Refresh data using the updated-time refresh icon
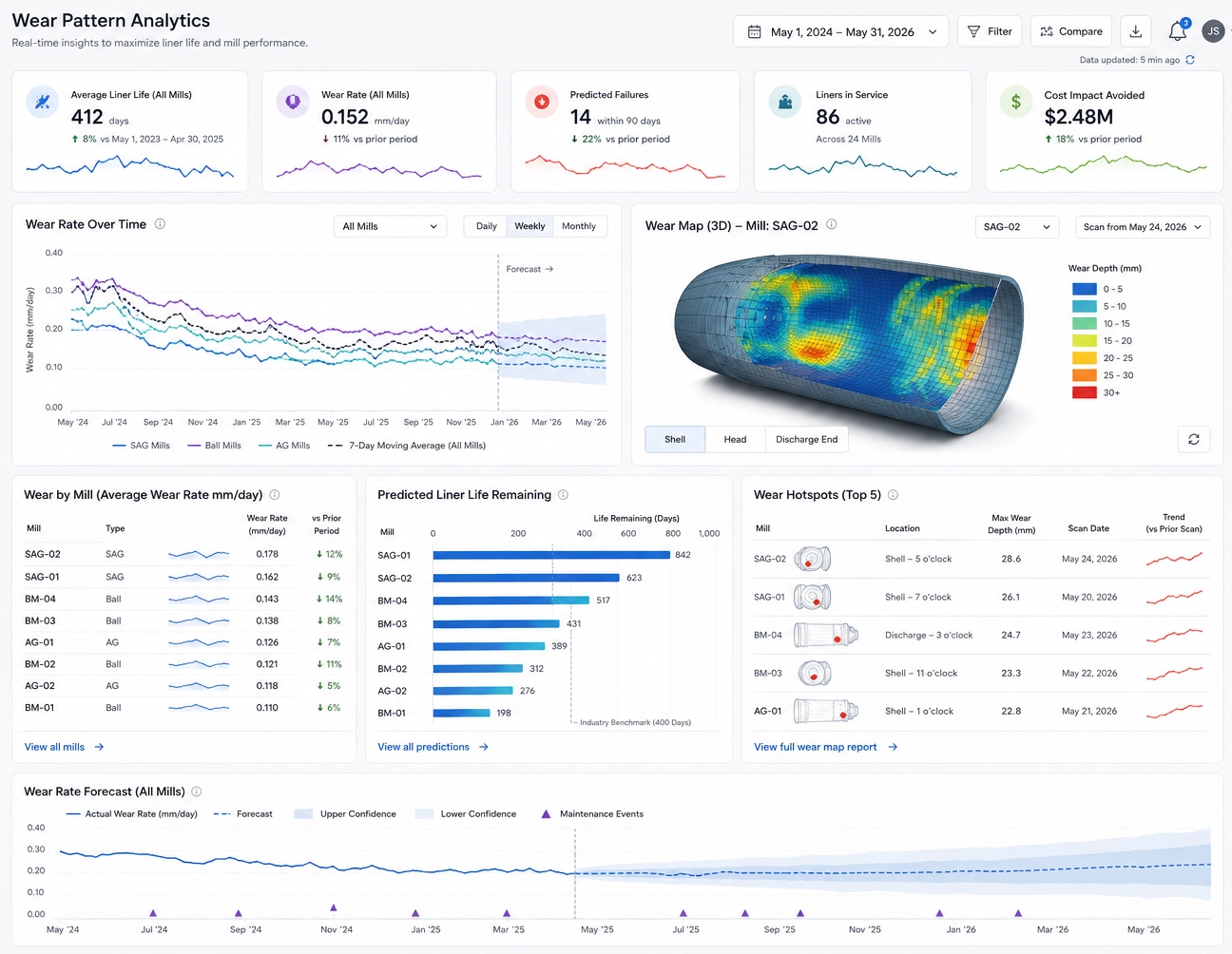Image resolution: width=1232 pixels, height=954 pixels. tap(1190, 60)
